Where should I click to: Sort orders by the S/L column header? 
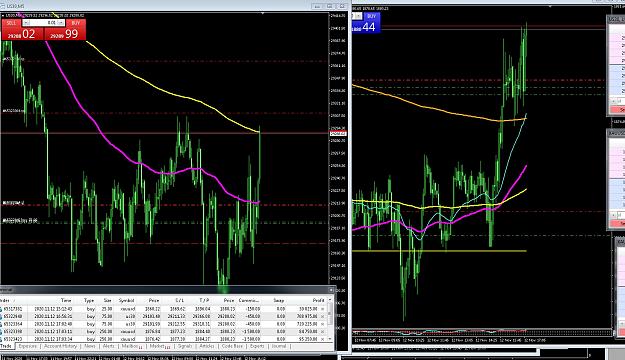point(179,301)
